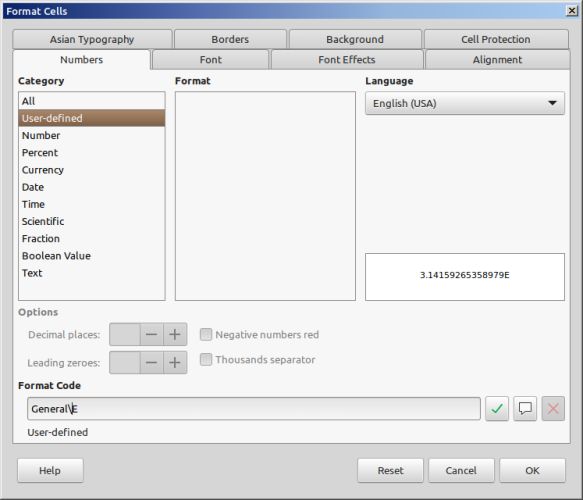583x500 pixels.
Task: Click the OK button
Action: pyautogui.click(x=532, y=470)
